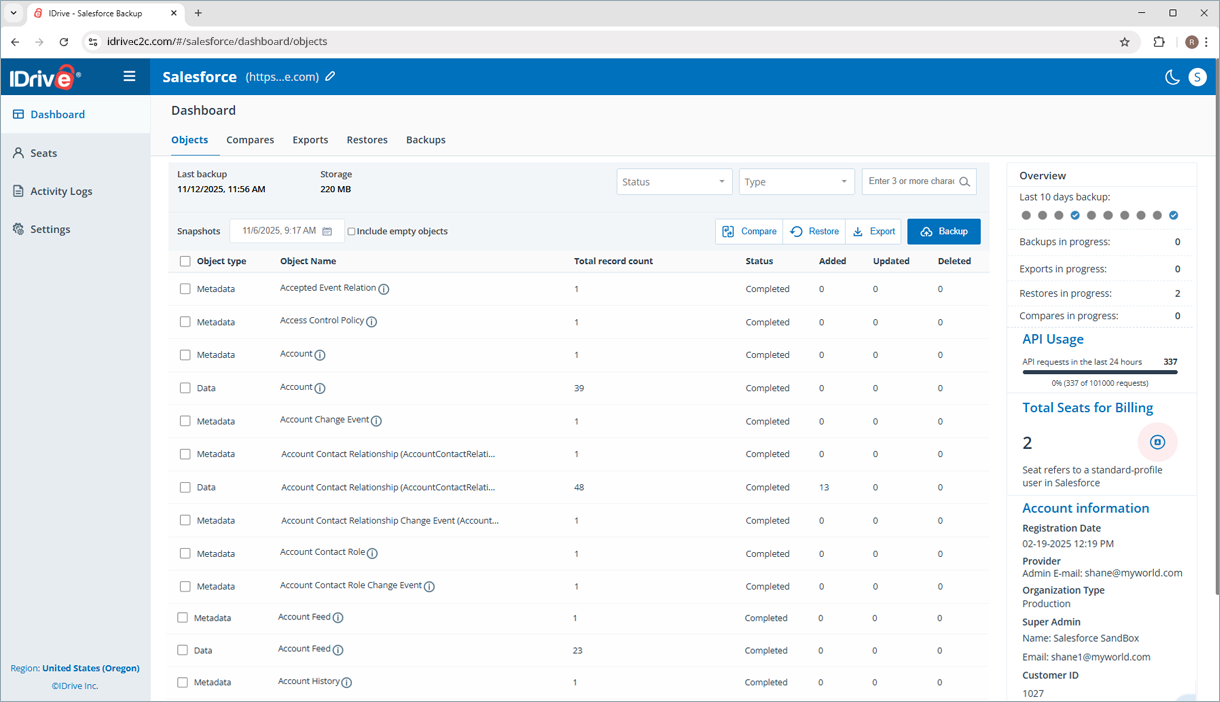
Task: Show info for Account Contact Role Change Event
Action: coord(429,586)
